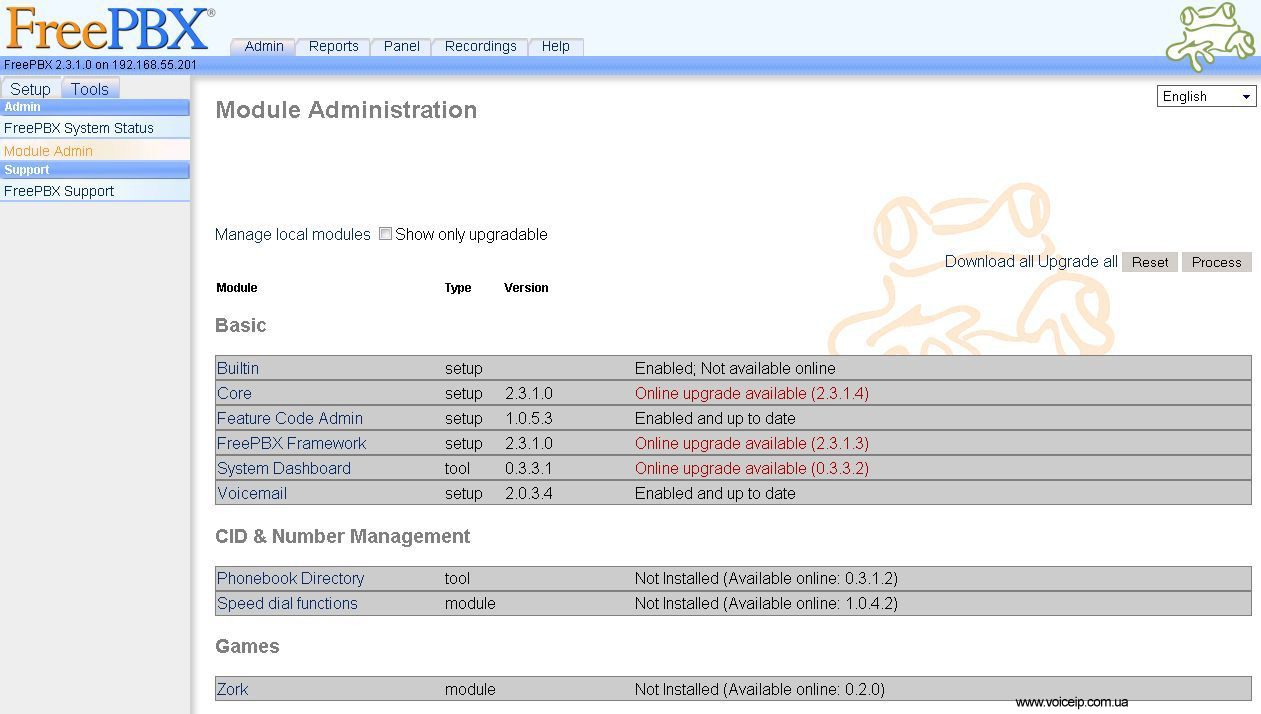Expand the Core module
1261x714 pixels.
click(x=234, y=393)
